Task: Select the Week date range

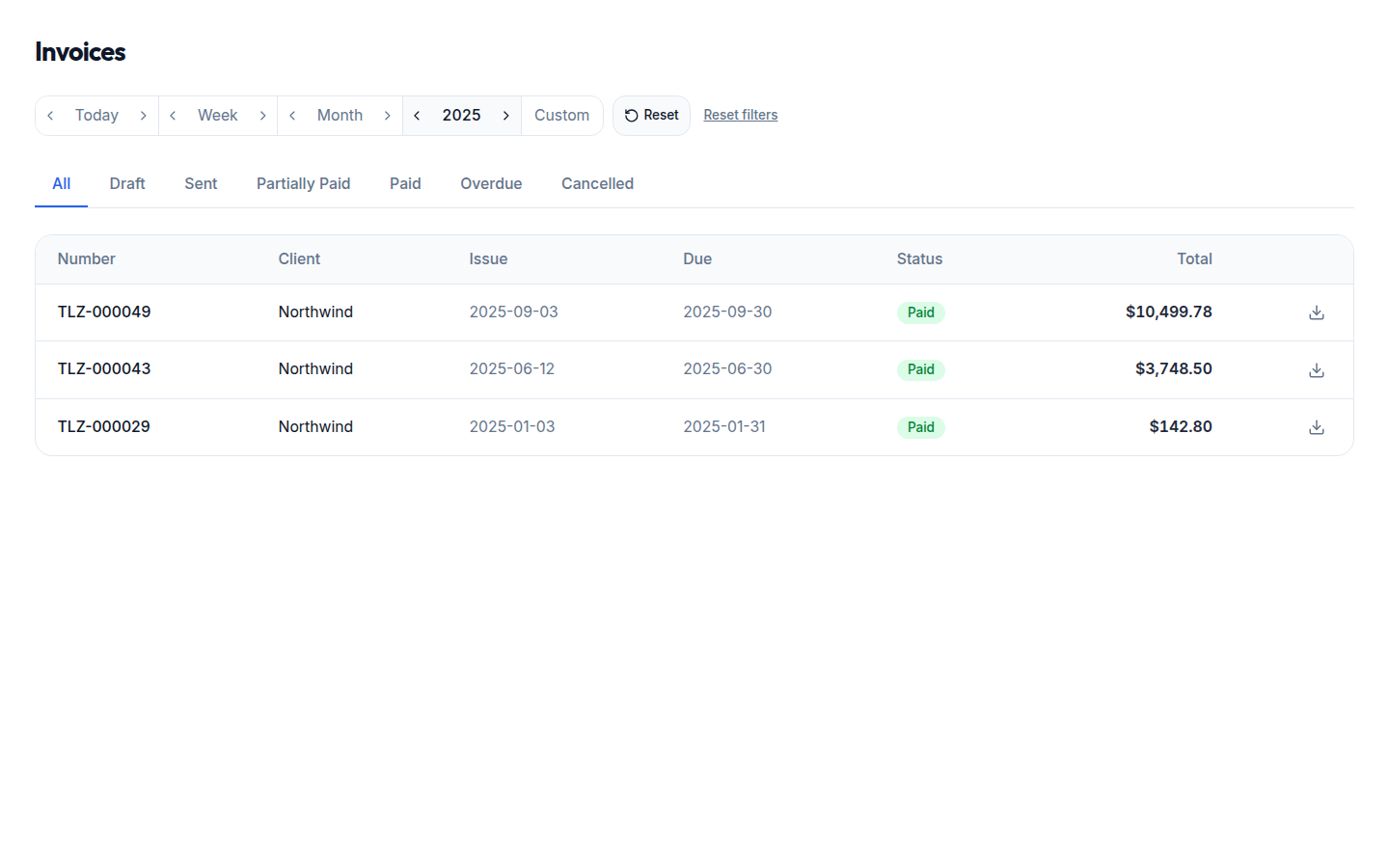Action: pos(218,116)
